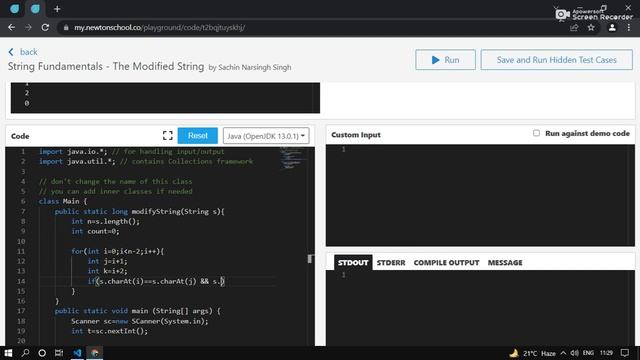The height and width of the screenshot is (360, 640).
Task: Return using the back link
Action: click(29, 52)
